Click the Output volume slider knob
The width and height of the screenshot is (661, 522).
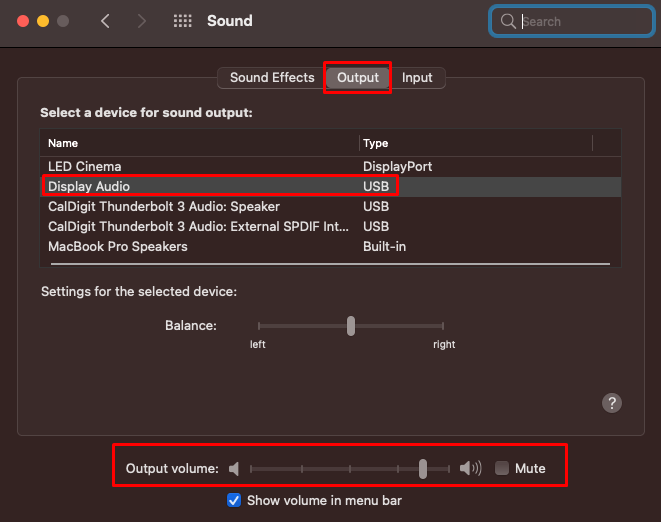tap(423, 469)
